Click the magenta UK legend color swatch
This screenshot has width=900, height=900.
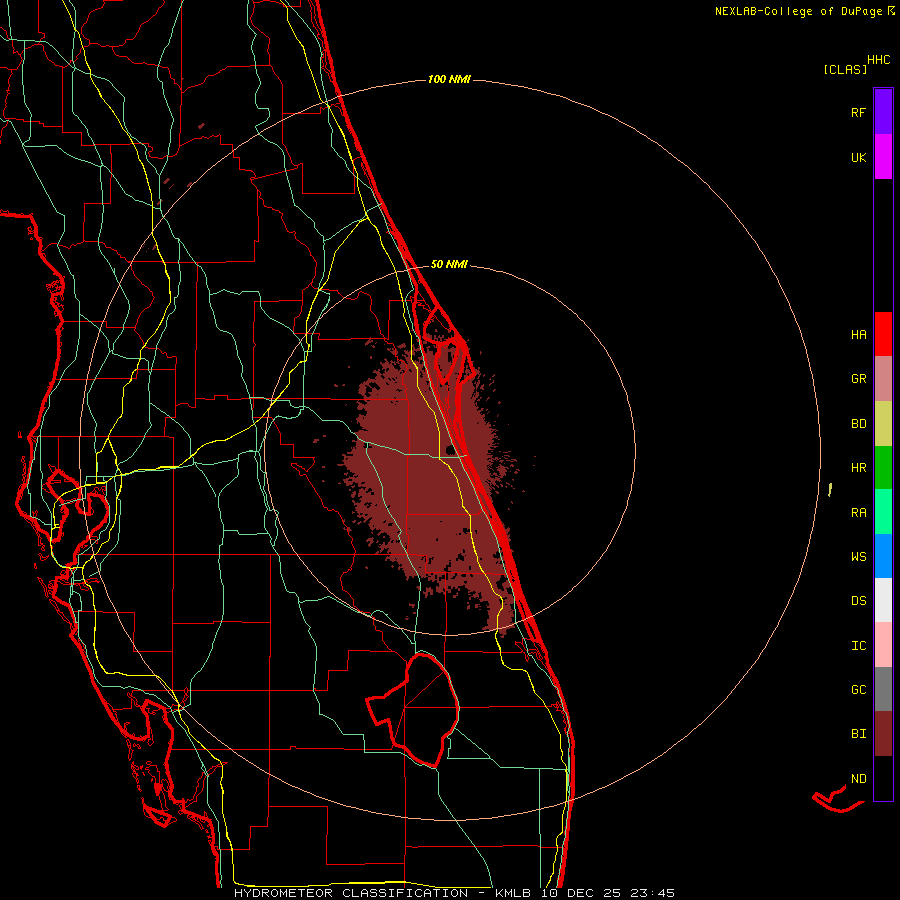point(883,157)
